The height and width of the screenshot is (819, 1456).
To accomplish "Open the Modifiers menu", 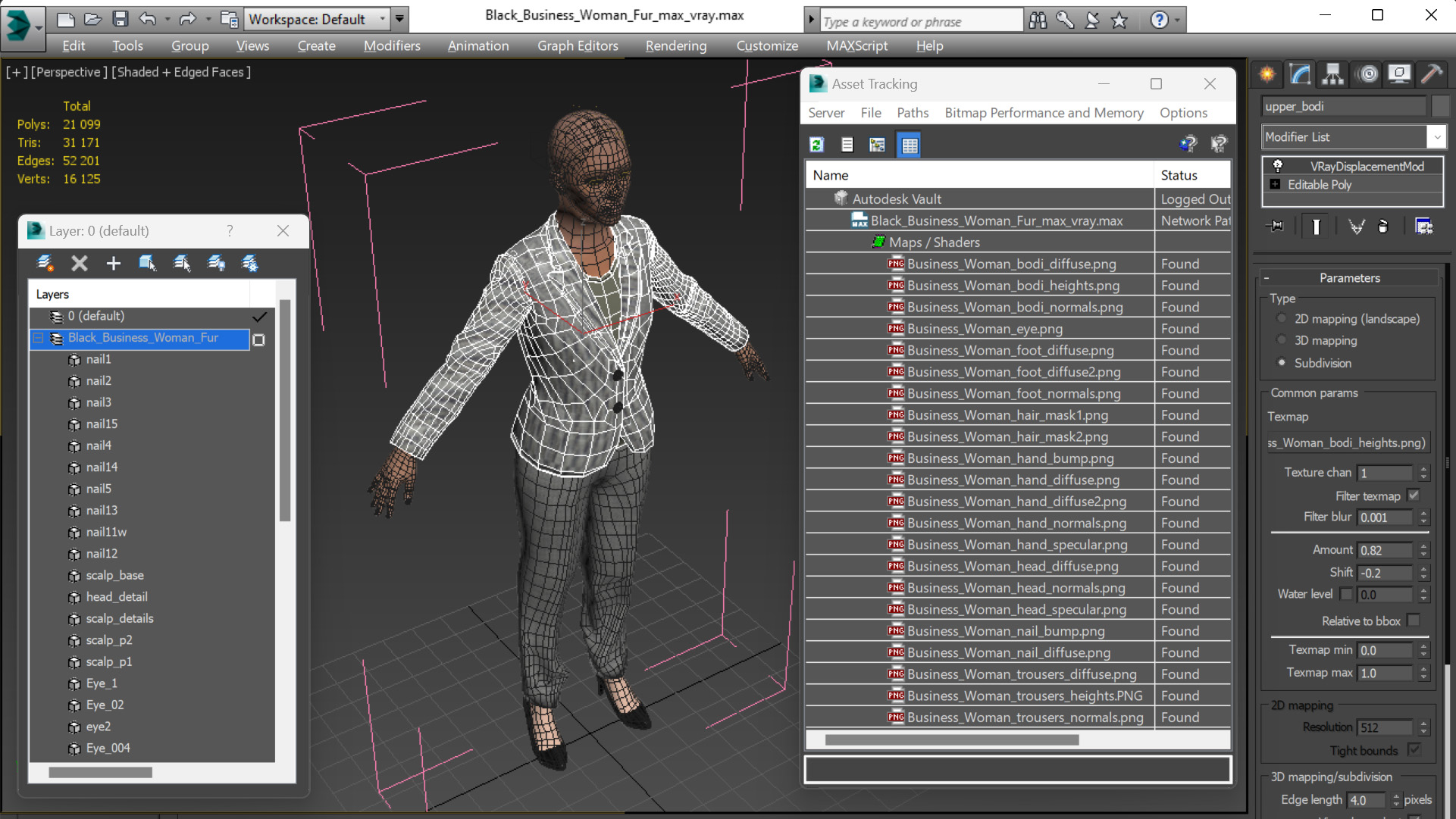I will (x=392, y=46).
